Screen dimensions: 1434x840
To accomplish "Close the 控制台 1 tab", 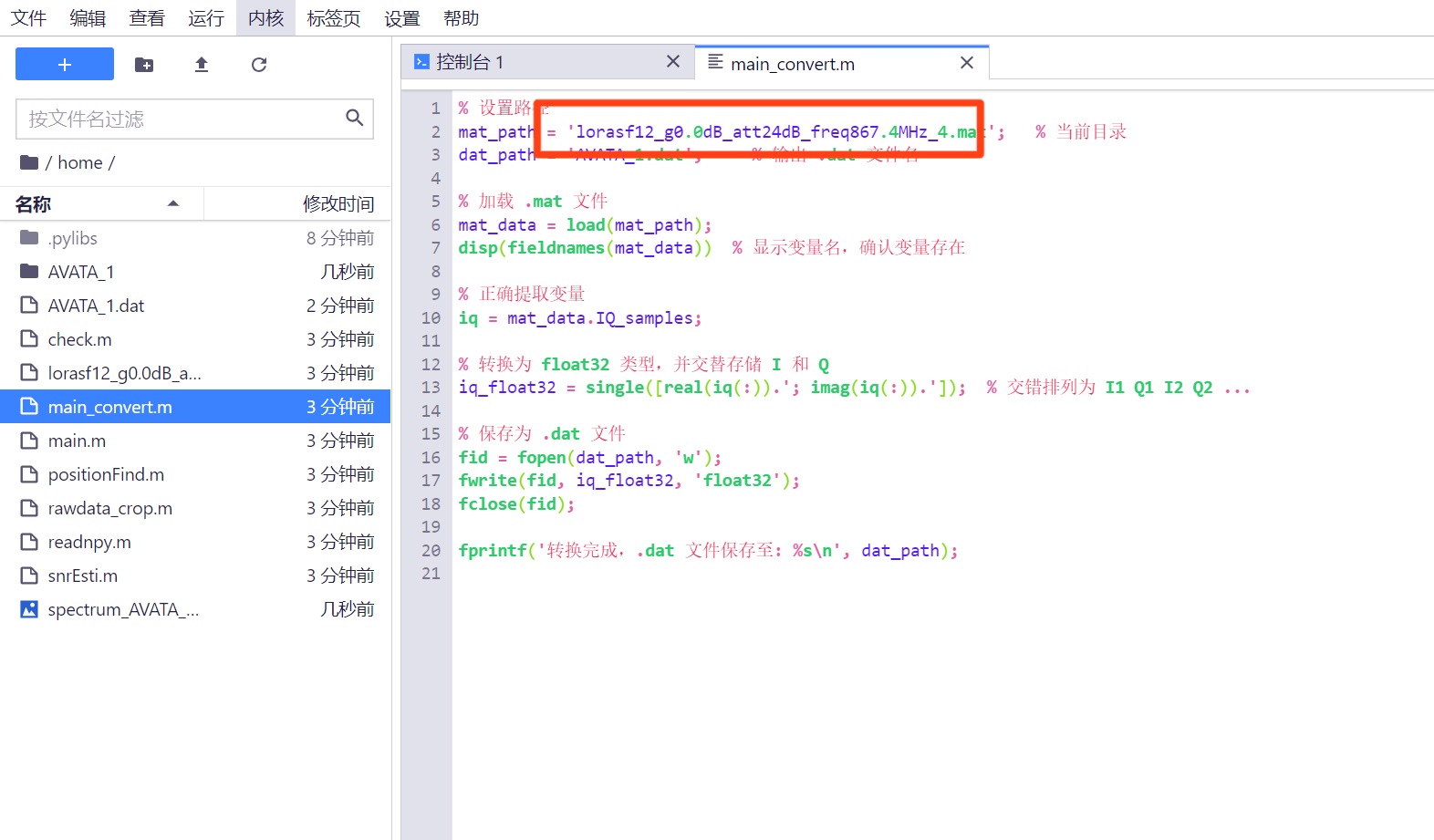I will coord(673,62).
